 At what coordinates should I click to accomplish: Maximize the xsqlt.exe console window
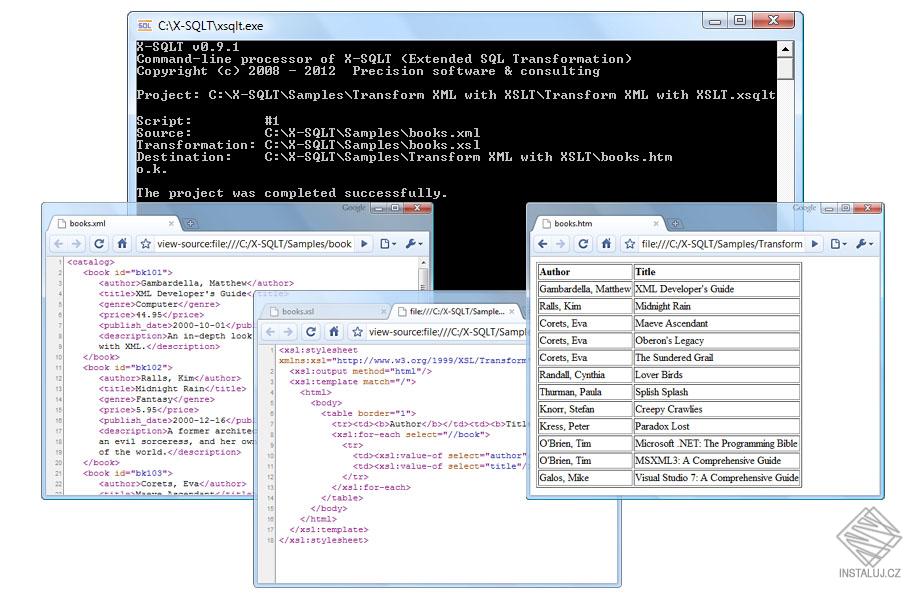point(740,21)
